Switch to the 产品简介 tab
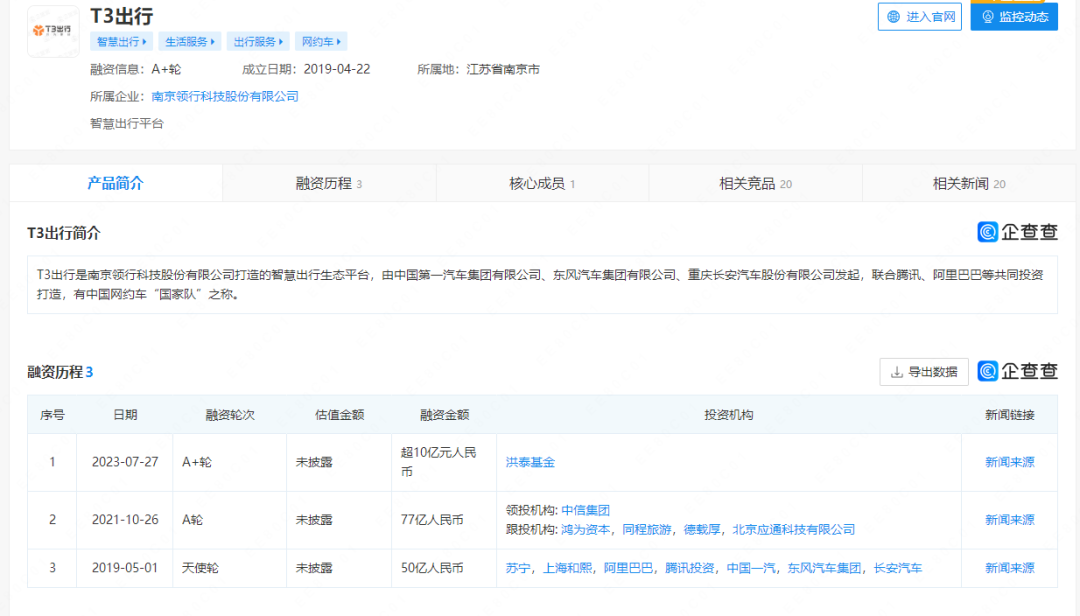Viewport: 1080px width, 616px height. coord(116,183)
